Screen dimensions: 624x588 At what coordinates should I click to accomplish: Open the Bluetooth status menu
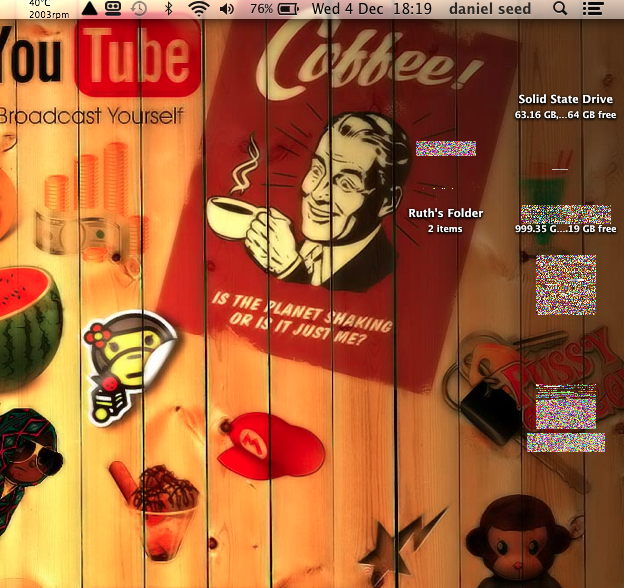(169, 8)
